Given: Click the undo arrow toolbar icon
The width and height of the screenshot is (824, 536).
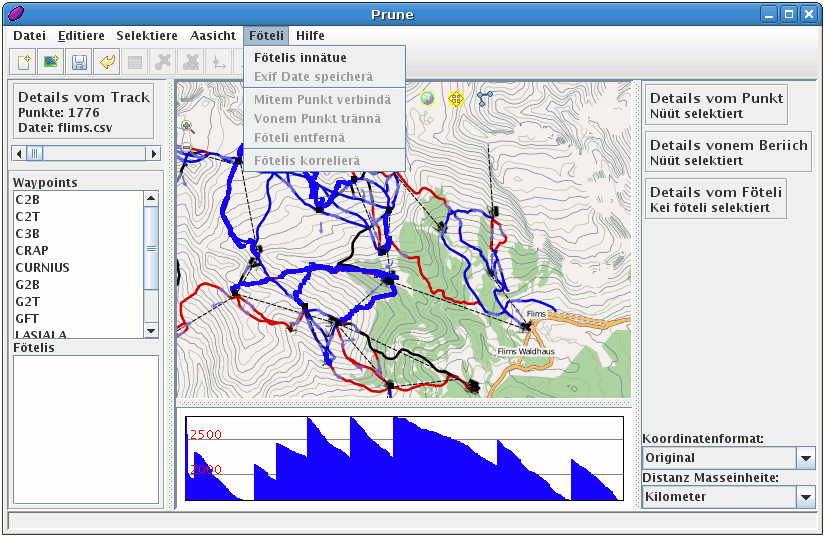Looking at the screenshot, I should point(107,63).
